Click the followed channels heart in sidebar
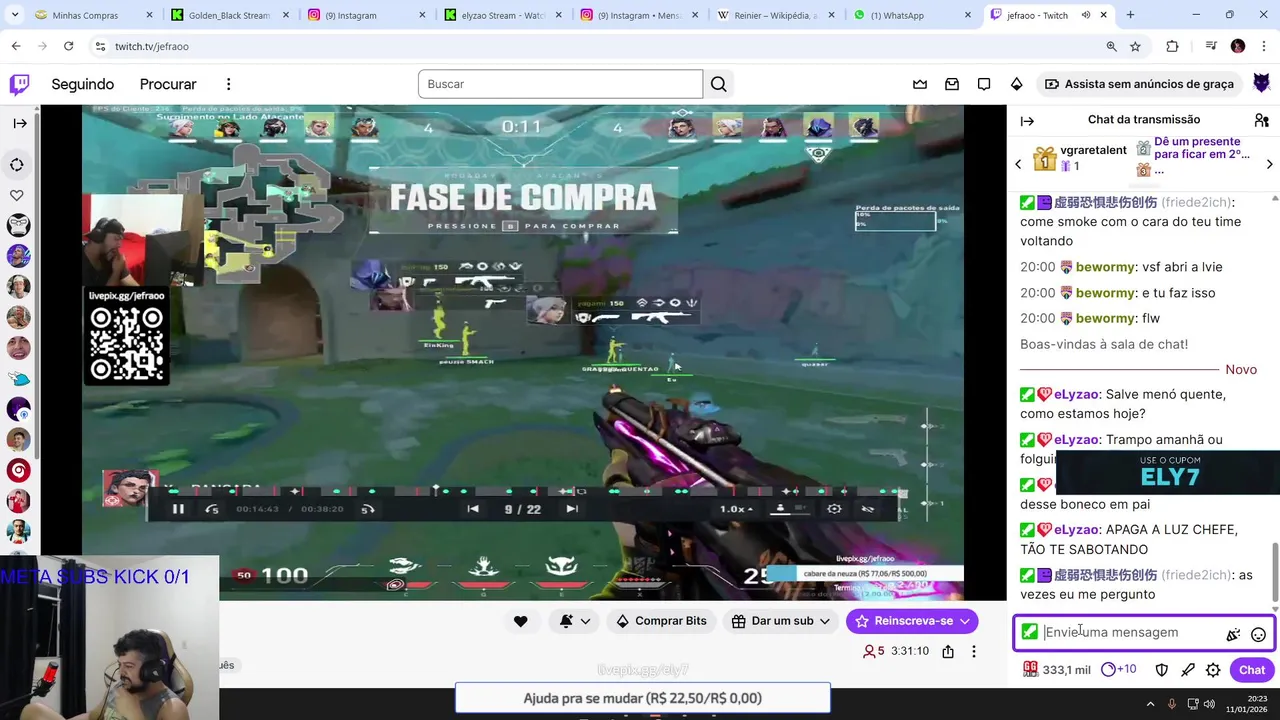The height and width of the screenshot is (720, 1280). coord(17,195)
